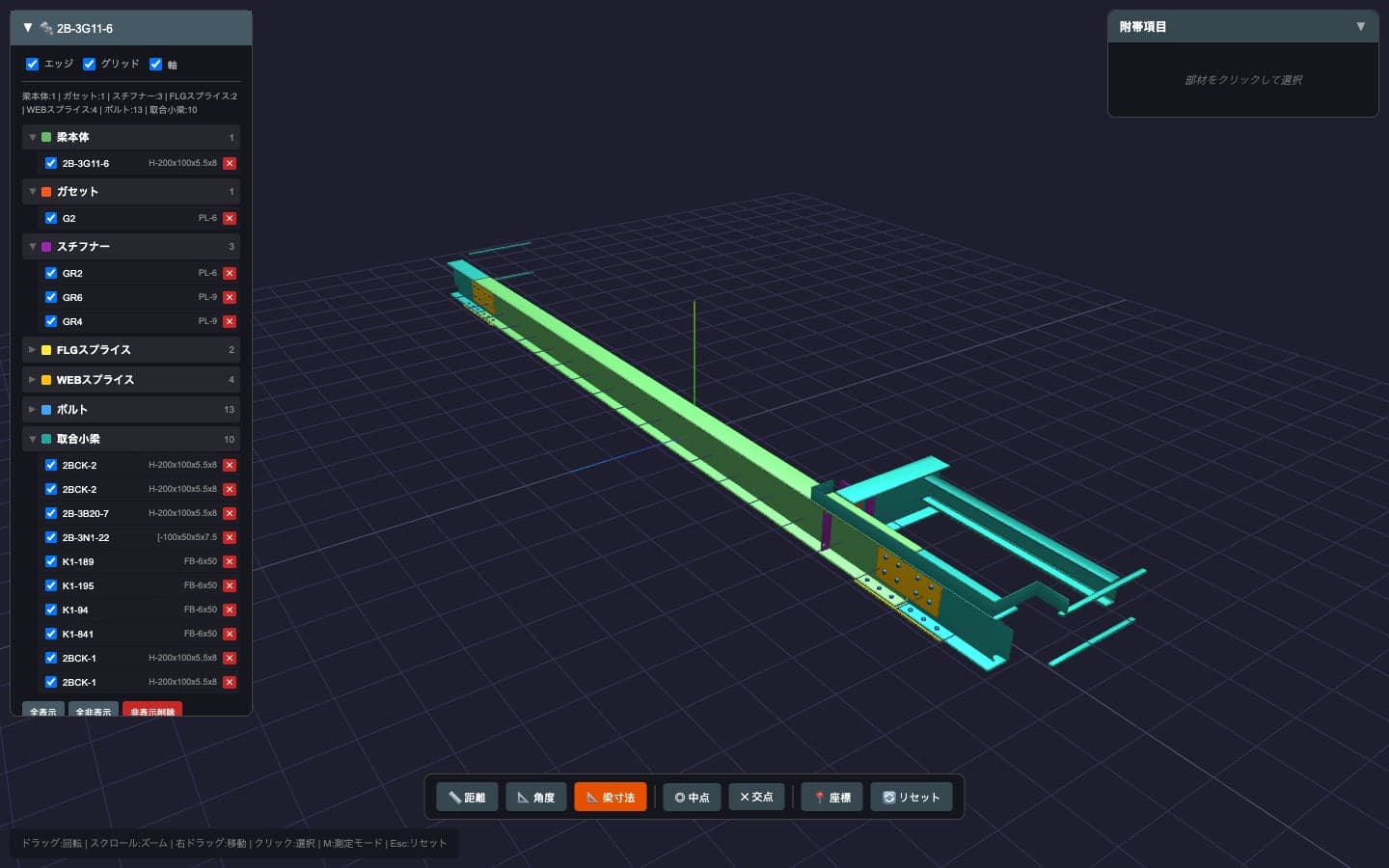Collapse the 取合小梁 group
This screenshot has width=1389, height=868.
tap(32, 439)
